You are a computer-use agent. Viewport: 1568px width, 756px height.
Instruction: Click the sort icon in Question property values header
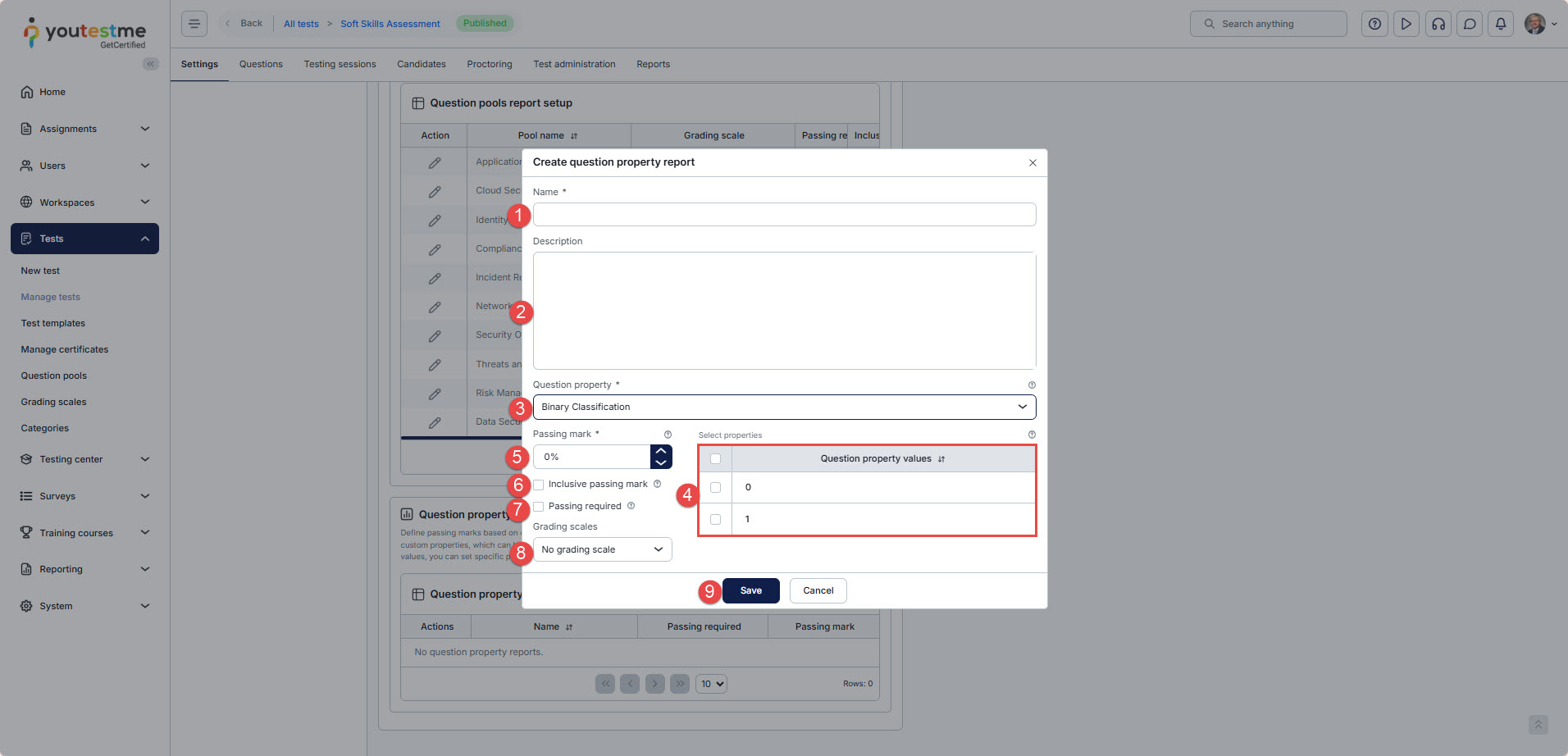[941, 459]
